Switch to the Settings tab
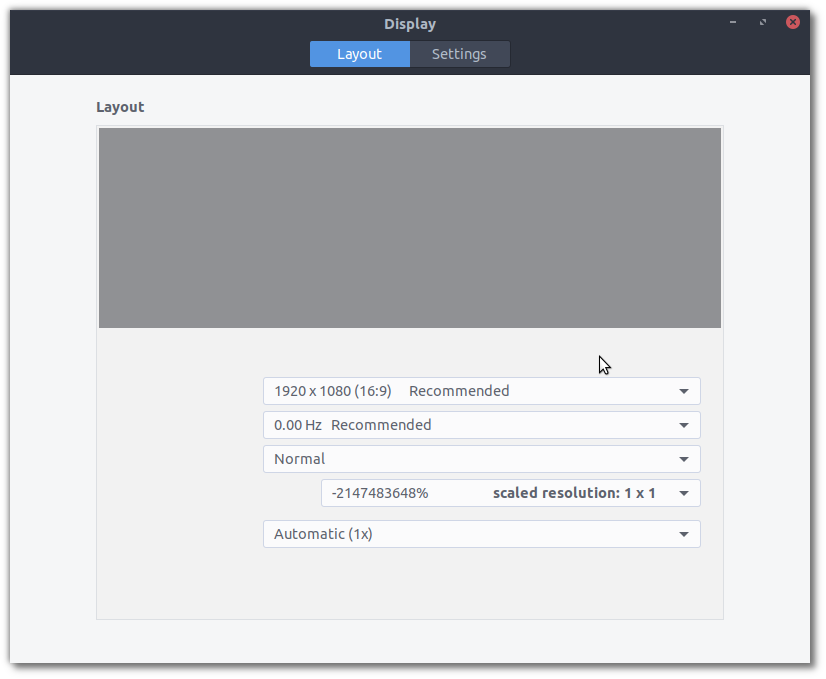 [x=459, y=54]
